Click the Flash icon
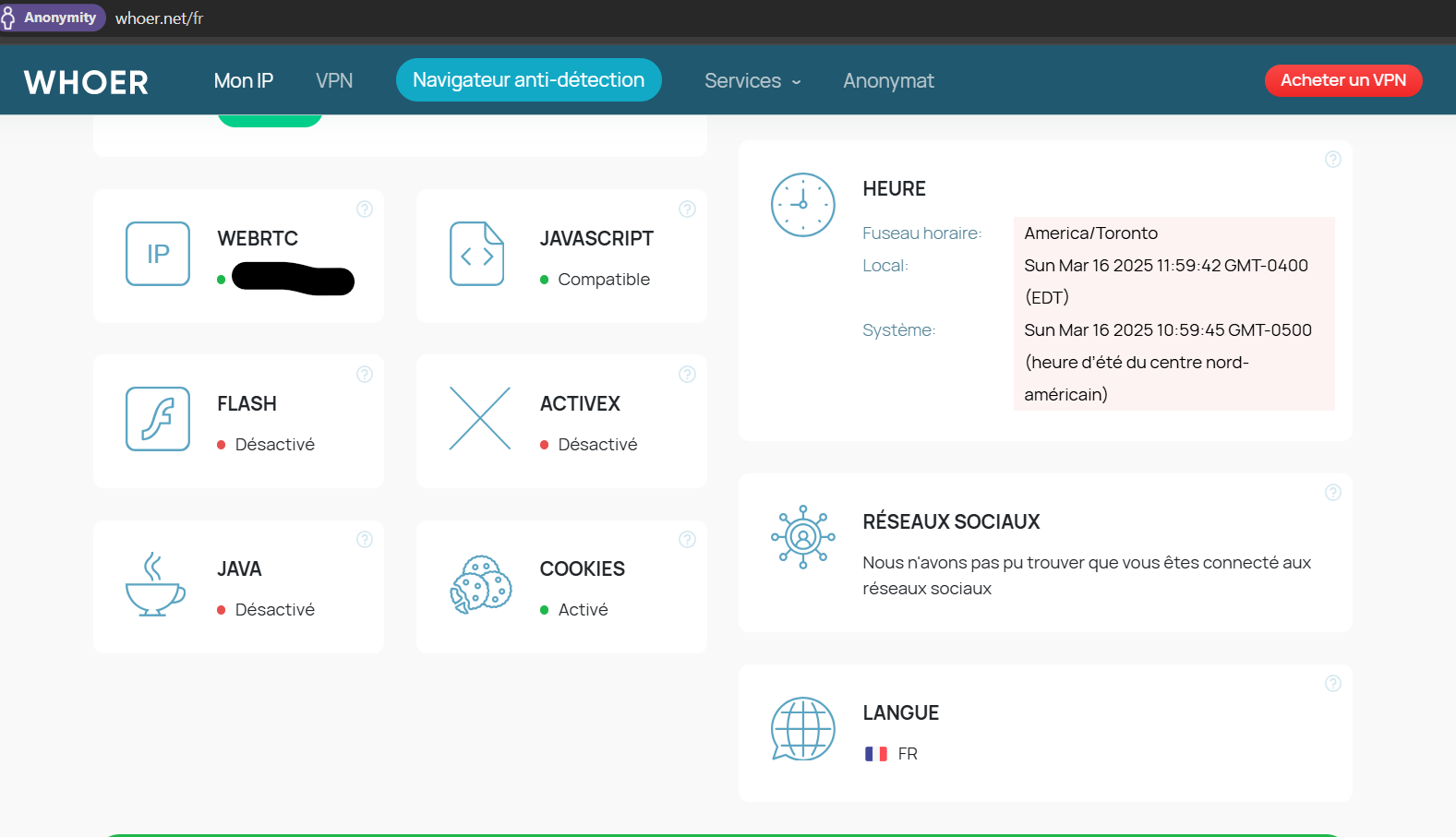This screenshot has height=837, width=1456. 158,419
